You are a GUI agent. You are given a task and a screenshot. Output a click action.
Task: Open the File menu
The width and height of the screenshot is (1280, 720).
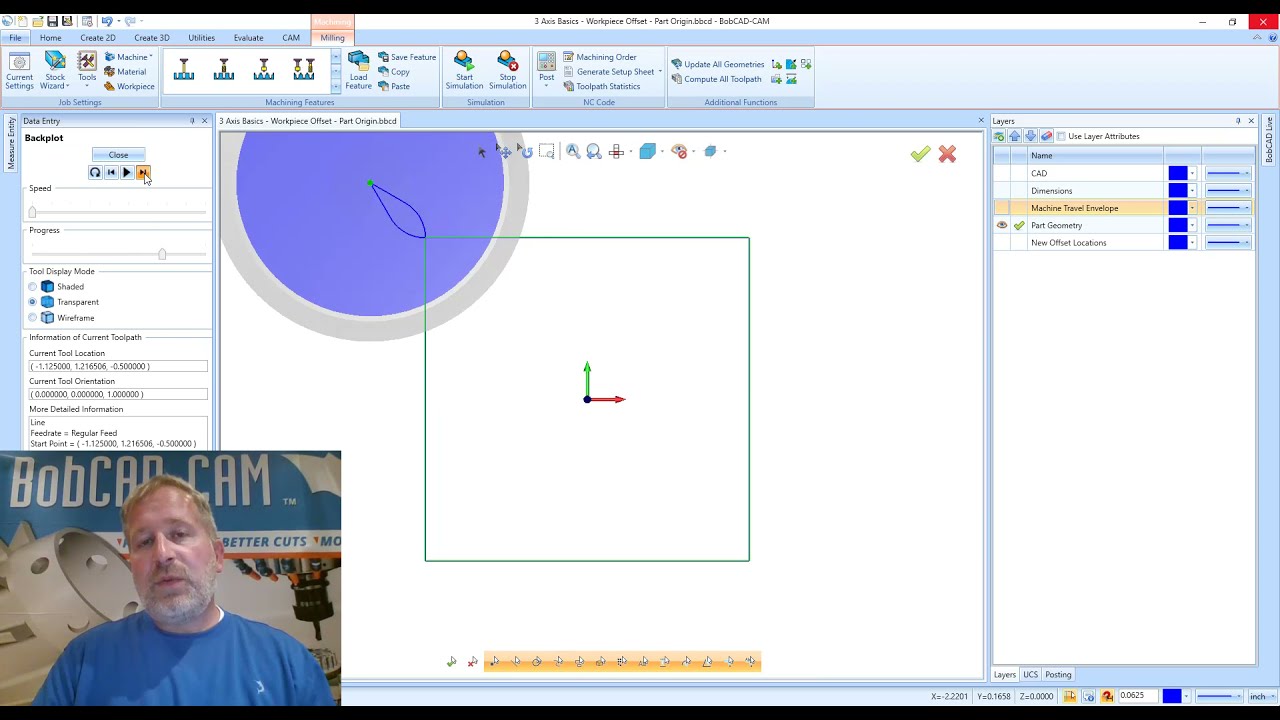tap(15, 38)
